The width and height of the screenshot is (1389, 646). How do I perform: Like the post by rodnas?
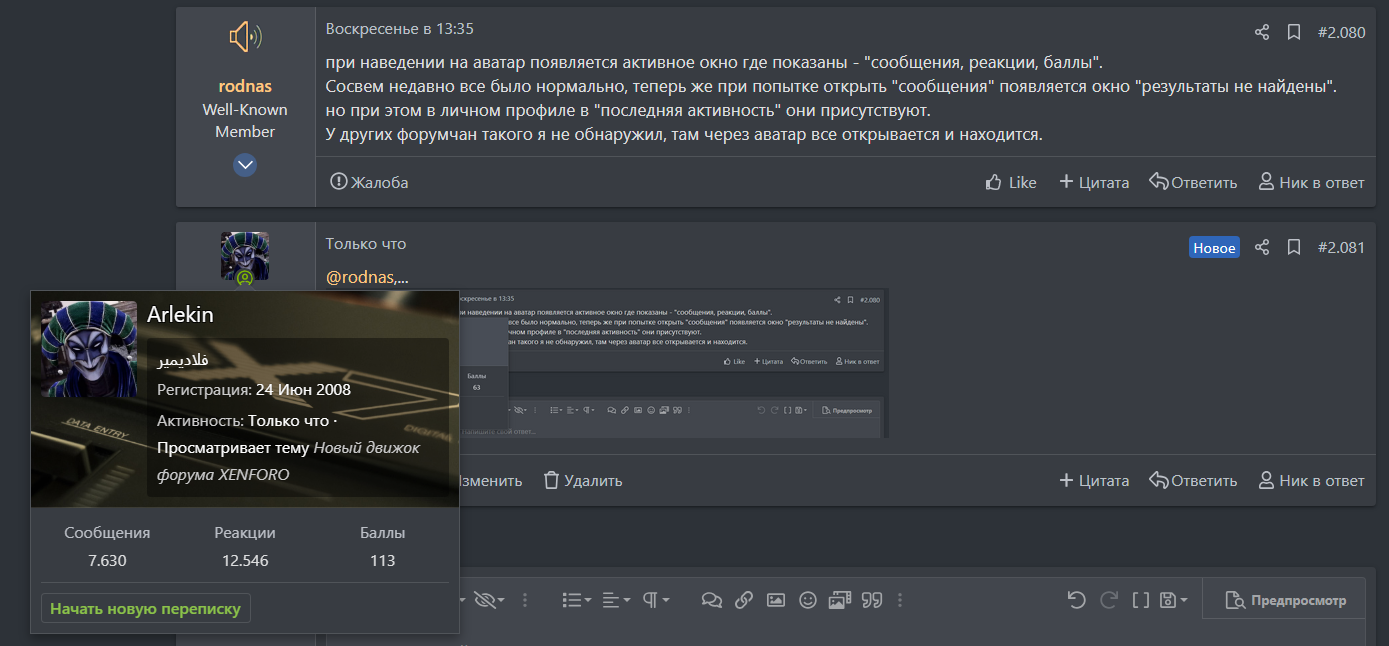coord(1011,182)
